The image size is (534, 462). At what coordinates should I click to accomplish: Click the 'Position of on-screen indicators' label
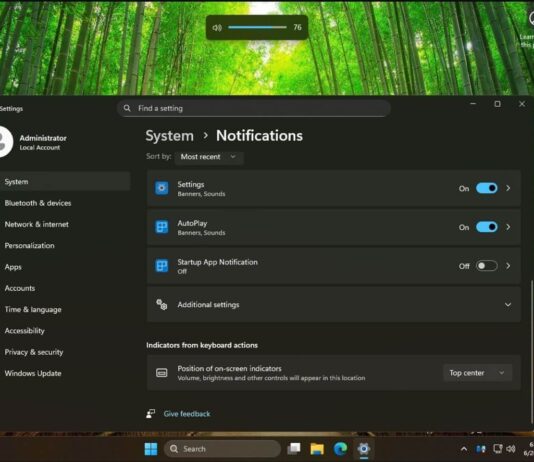pos(230,368)
